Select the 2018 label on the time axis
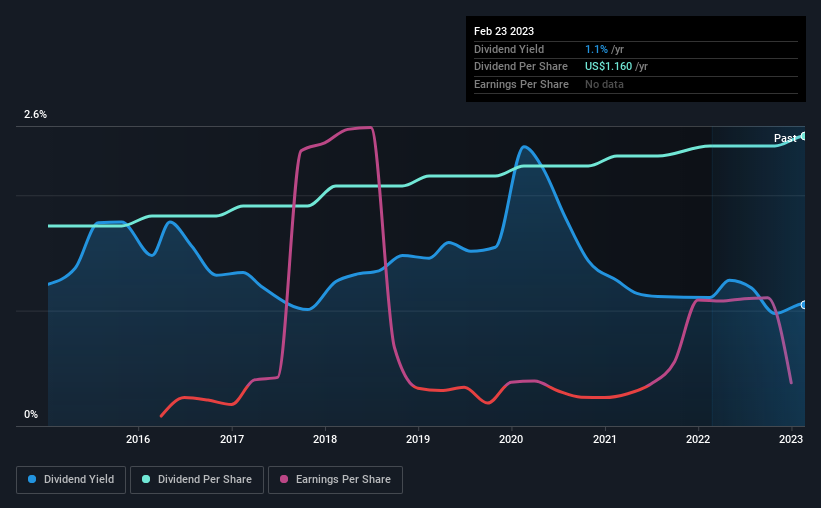This screenshot has width=821, height=508. pyautogui.click(x=325, y=439)
